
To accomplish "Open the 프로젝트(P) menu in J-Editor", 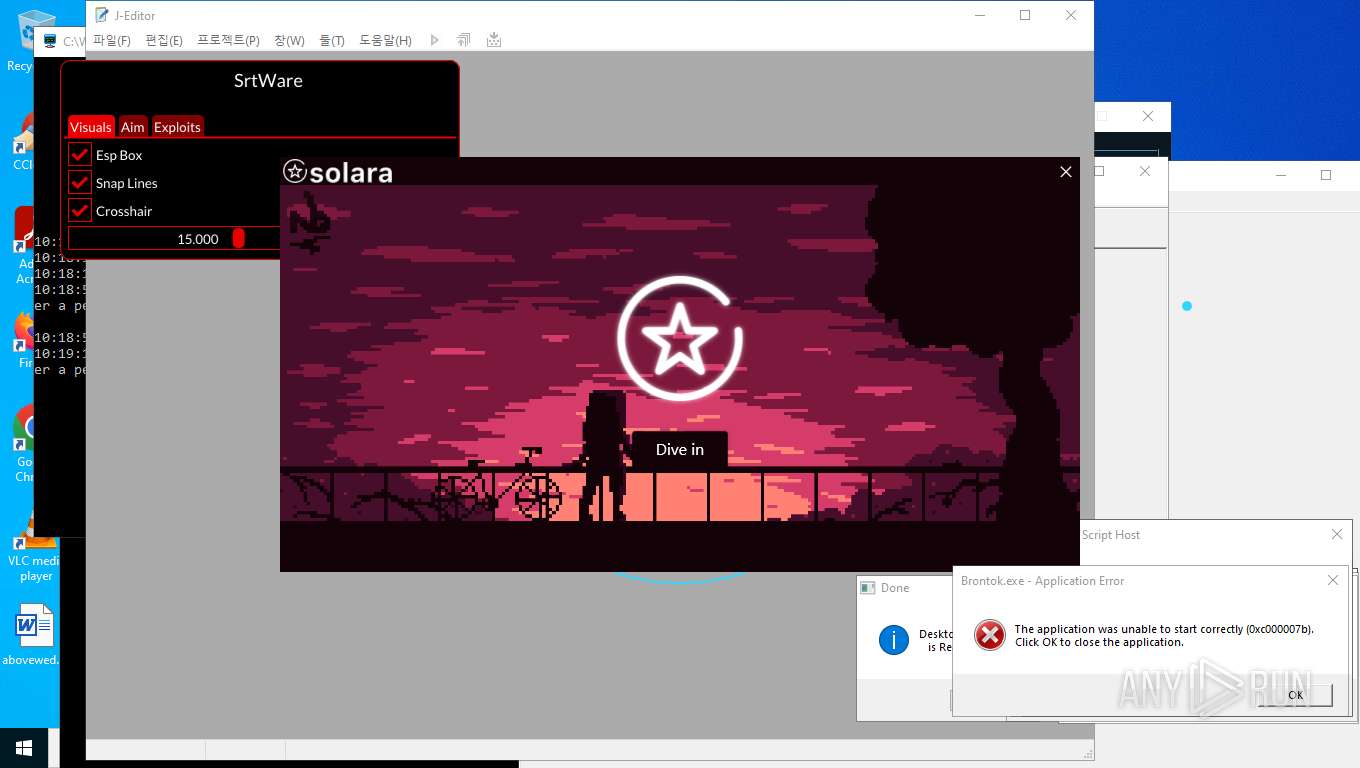I will click(x=228, y=40).
